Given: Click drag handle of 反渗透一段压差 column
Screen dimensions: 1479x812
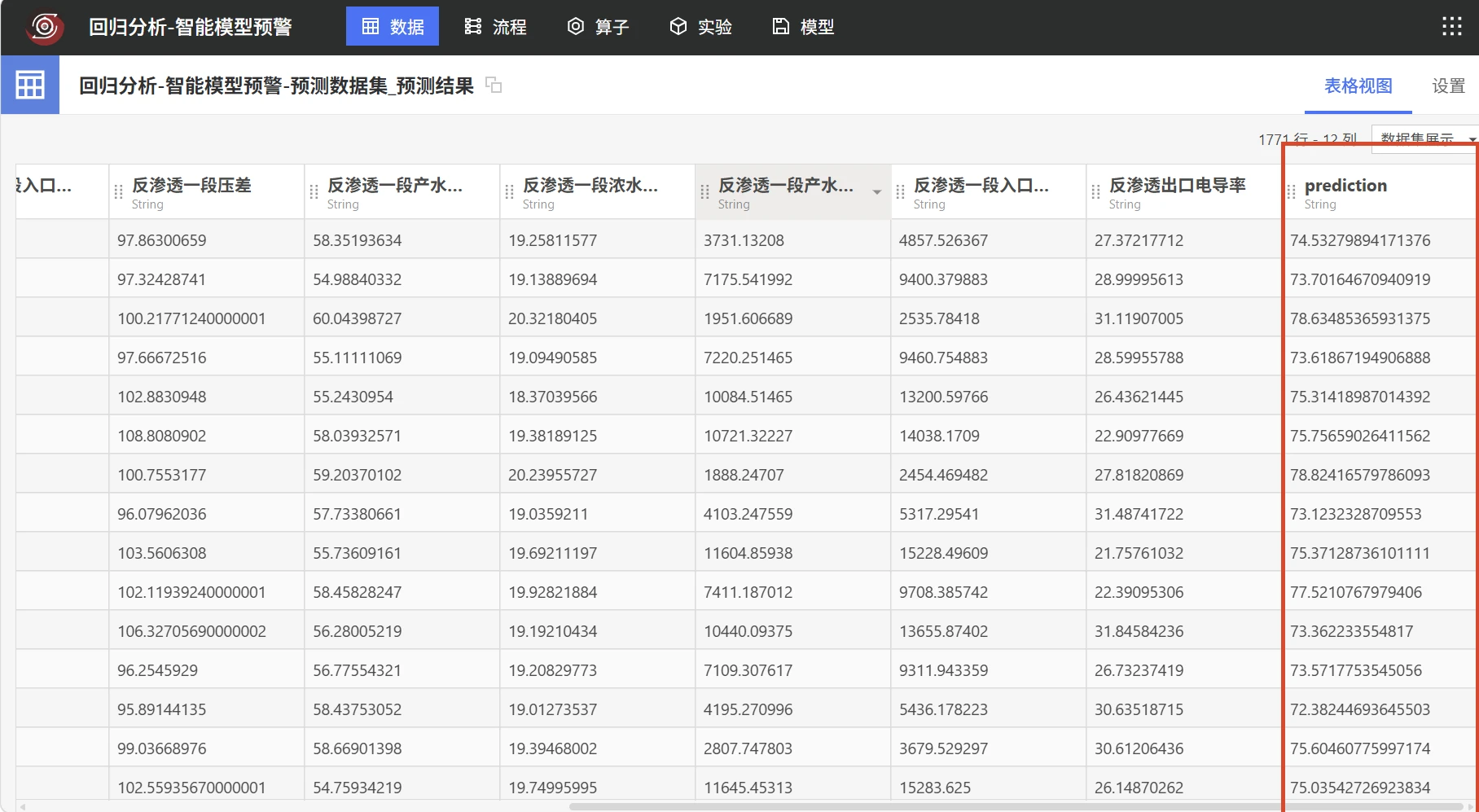Looking at the screenshot, I should (x=119, y=192).
